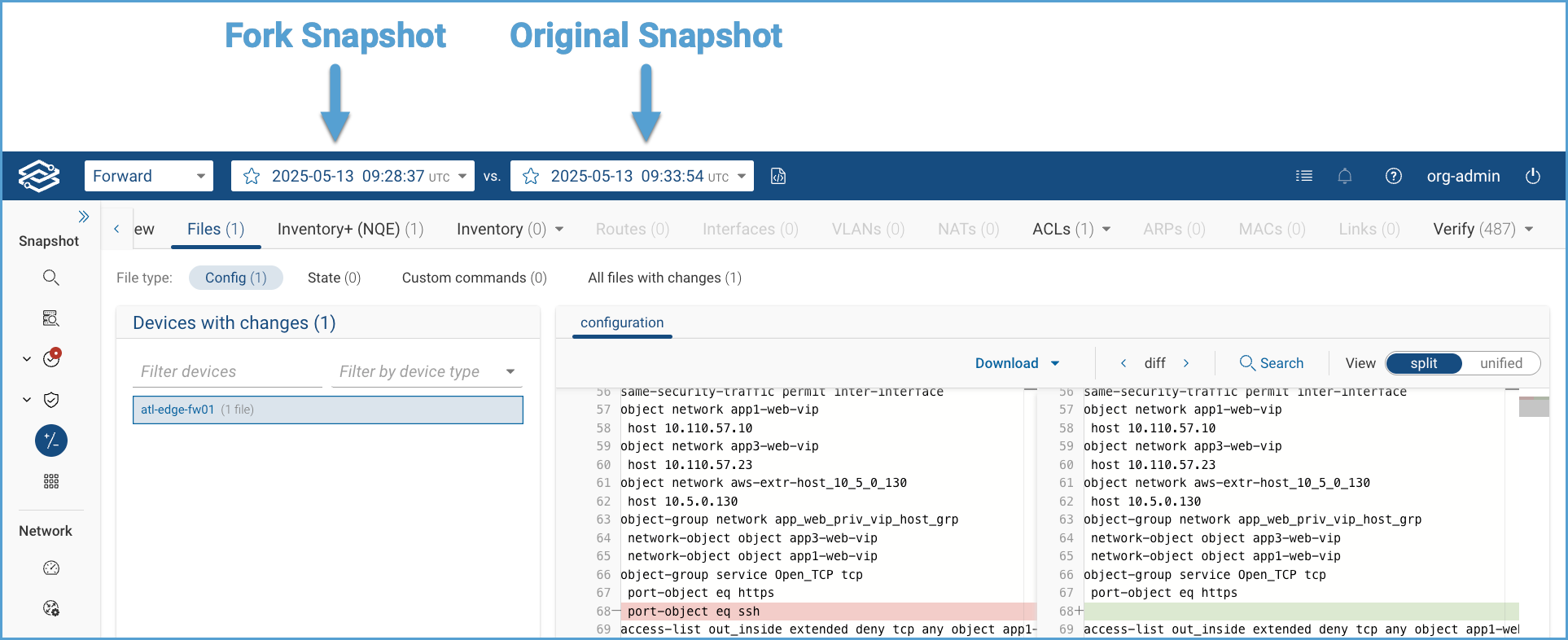
Task: Select the State (0) file type
Action: [x=334, y=278]
